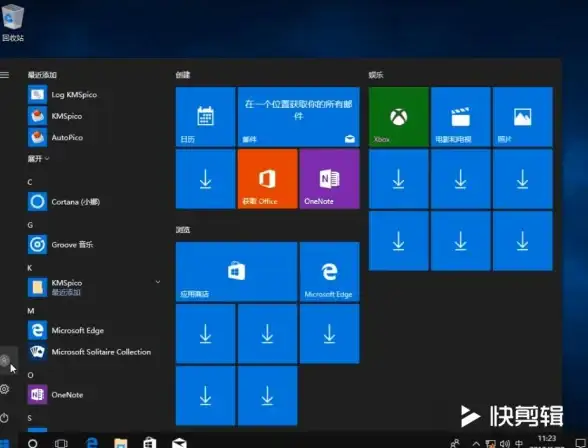This screenshot has height=448, width=588.
Task: Toggle the 中 input method indicator
Action: pyautogui.click(x=519, y=444)
